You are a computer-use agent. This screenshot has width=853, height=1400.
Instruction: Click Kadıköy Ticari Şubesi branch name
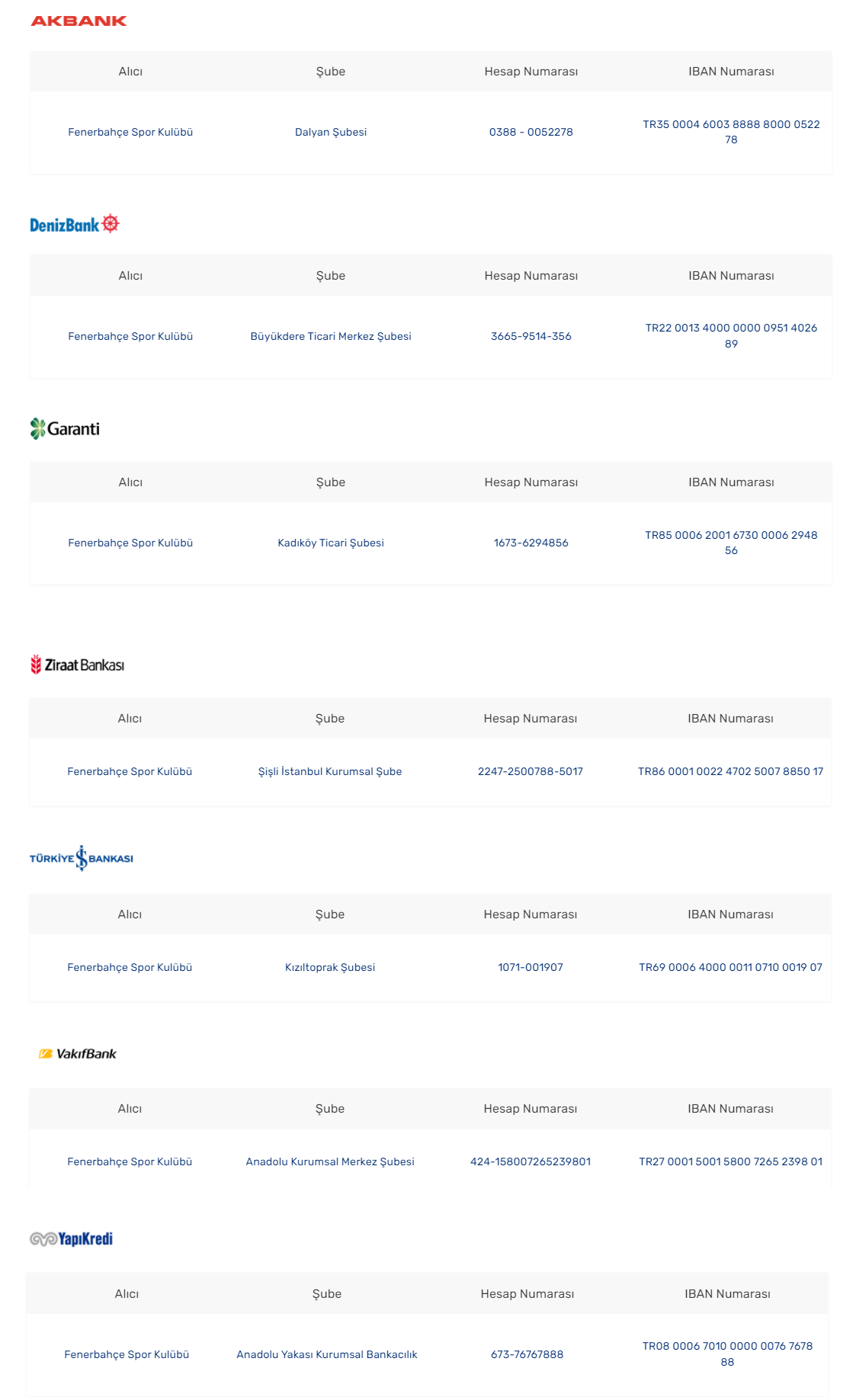(x=331, y=543)
